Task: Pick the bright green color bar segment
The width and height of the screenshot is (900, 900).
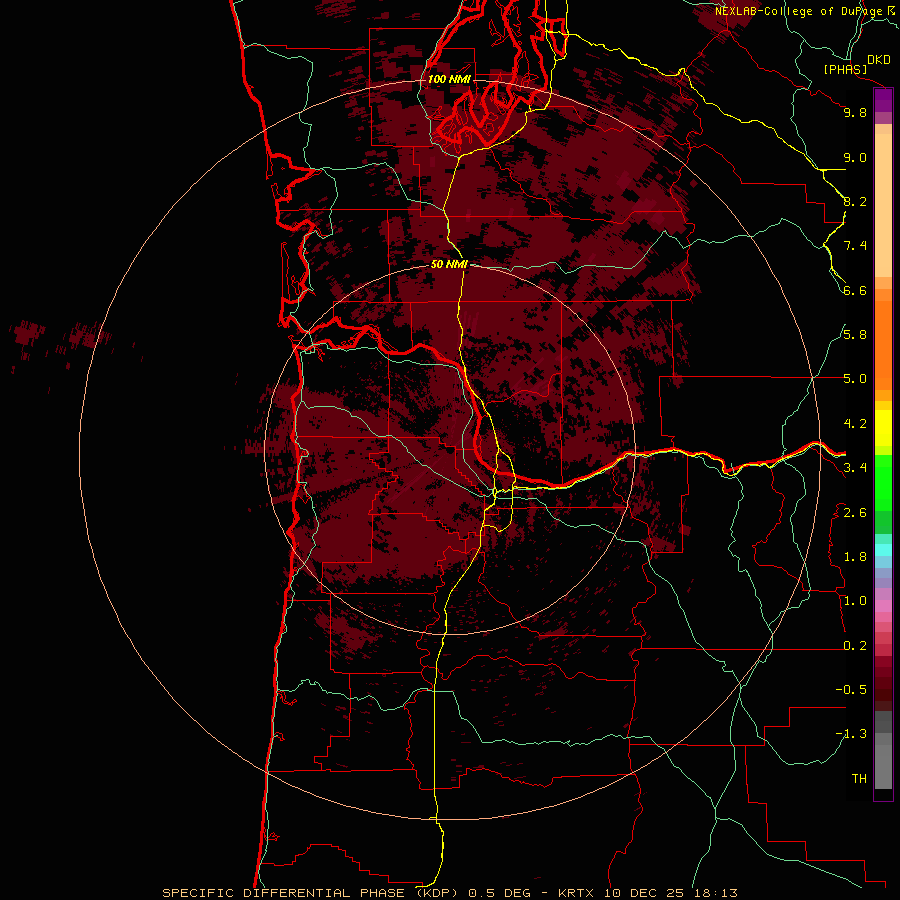Action: point(883,483)
